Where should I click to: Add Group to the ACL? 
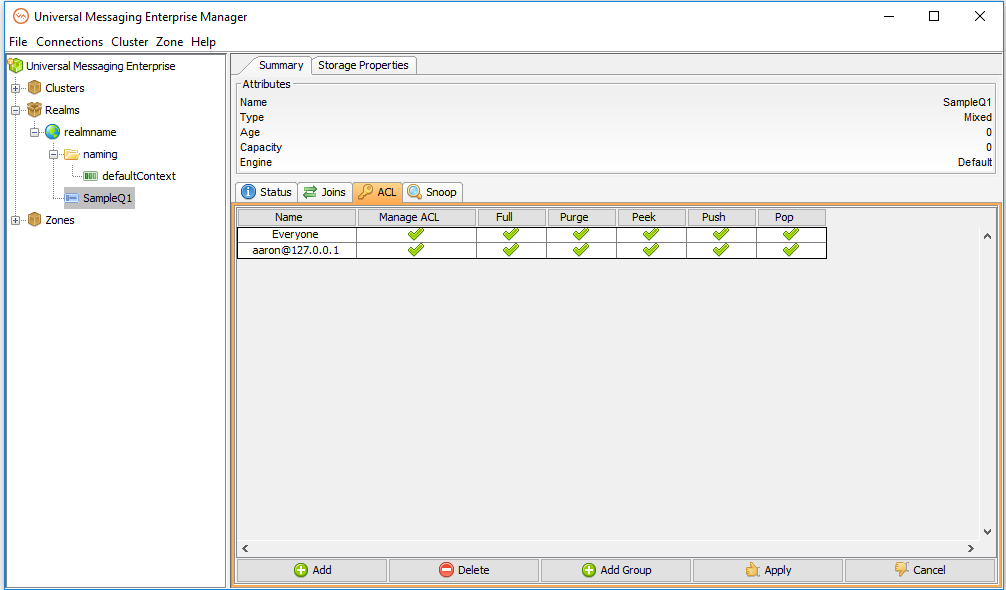[x=616, y=569]
